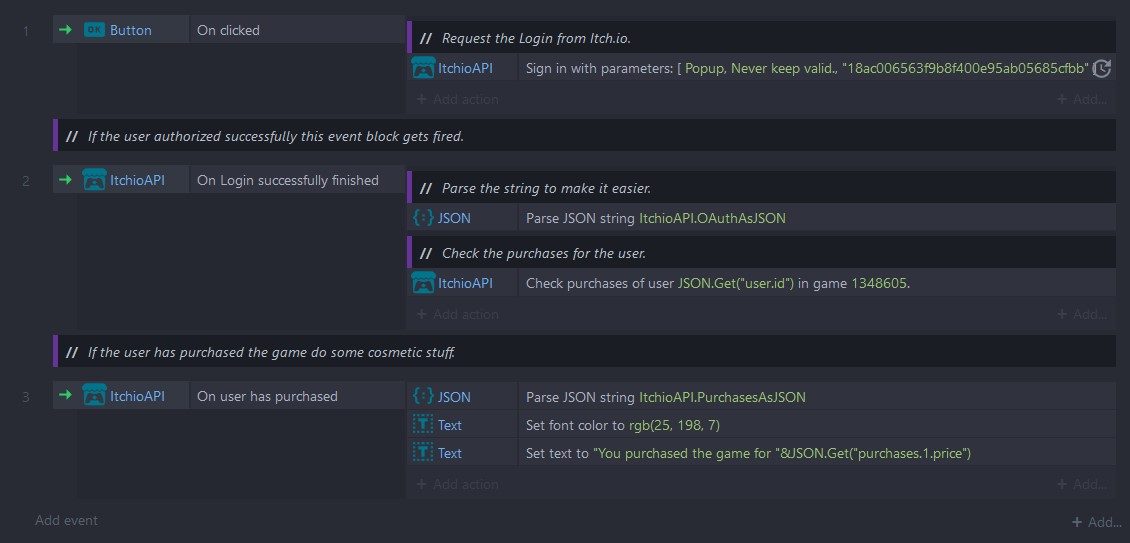Click the ItchioAPI icon in the Check purchases action
The image size is (1130, 543).
tap(422, 283)
